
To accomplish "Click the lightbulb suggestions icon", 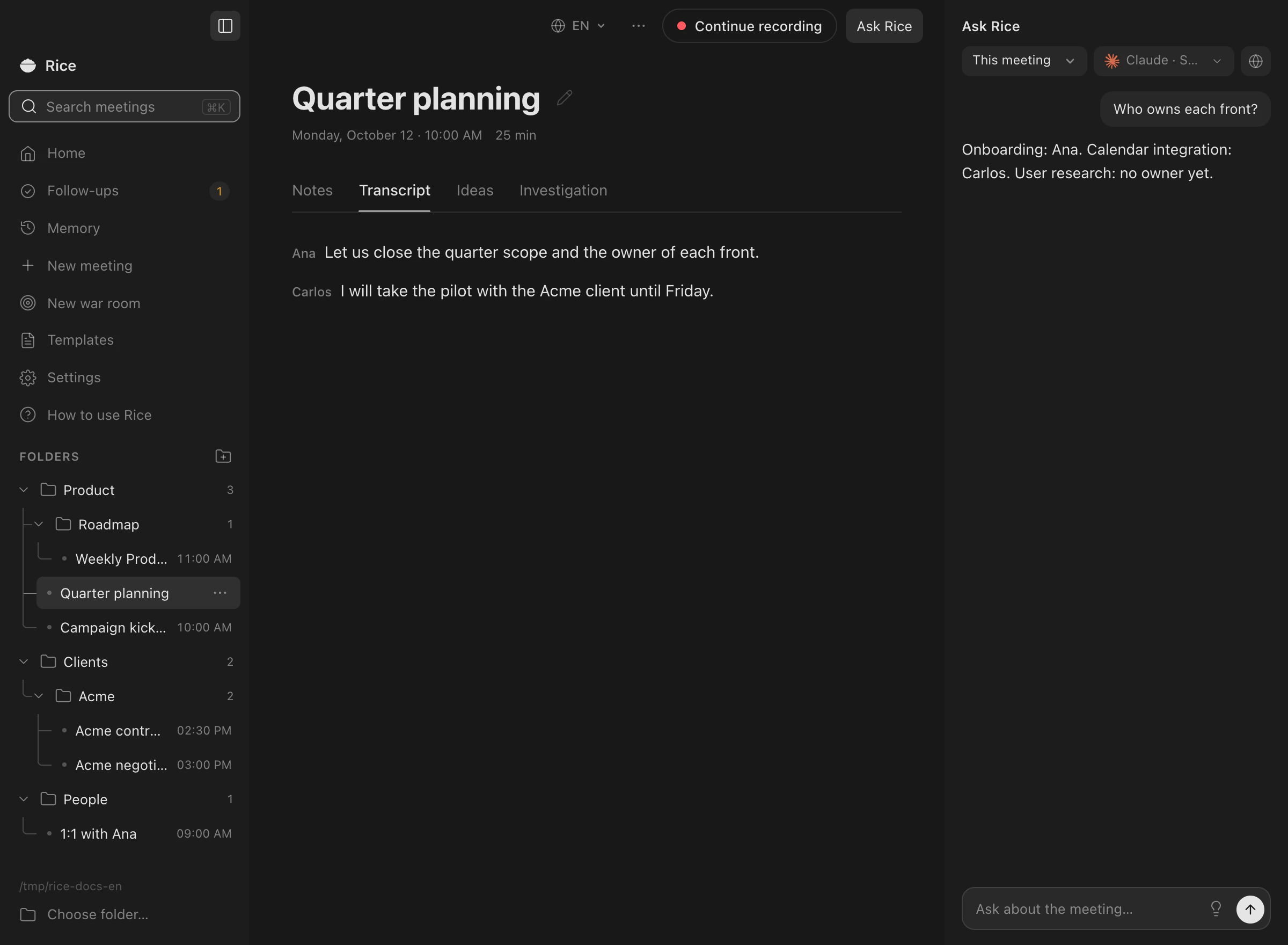I will pos(1216,908).
